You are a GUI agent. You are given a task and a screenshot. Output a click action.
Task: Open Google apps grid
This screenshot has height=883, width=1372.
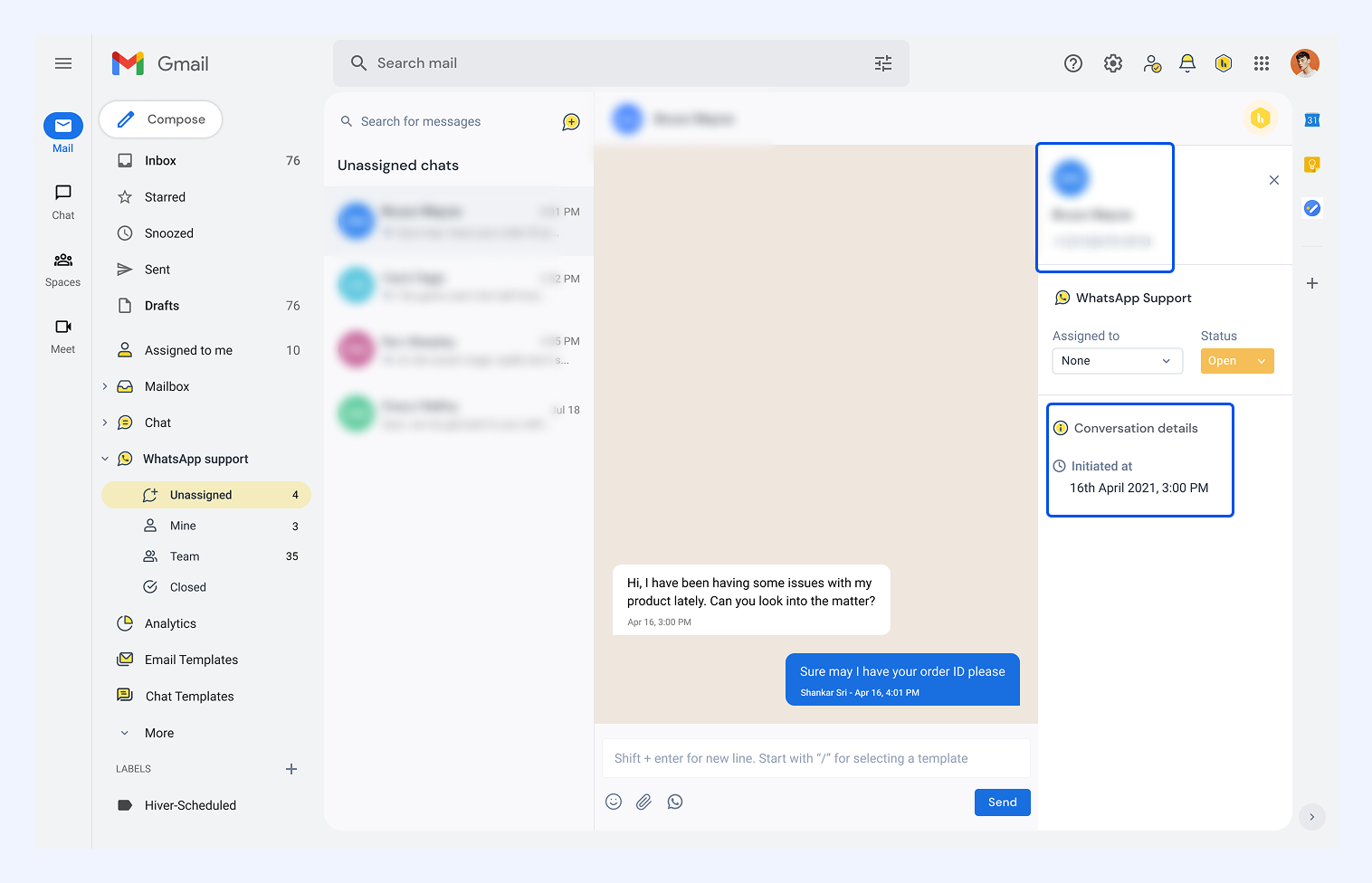coord(1262,63)
